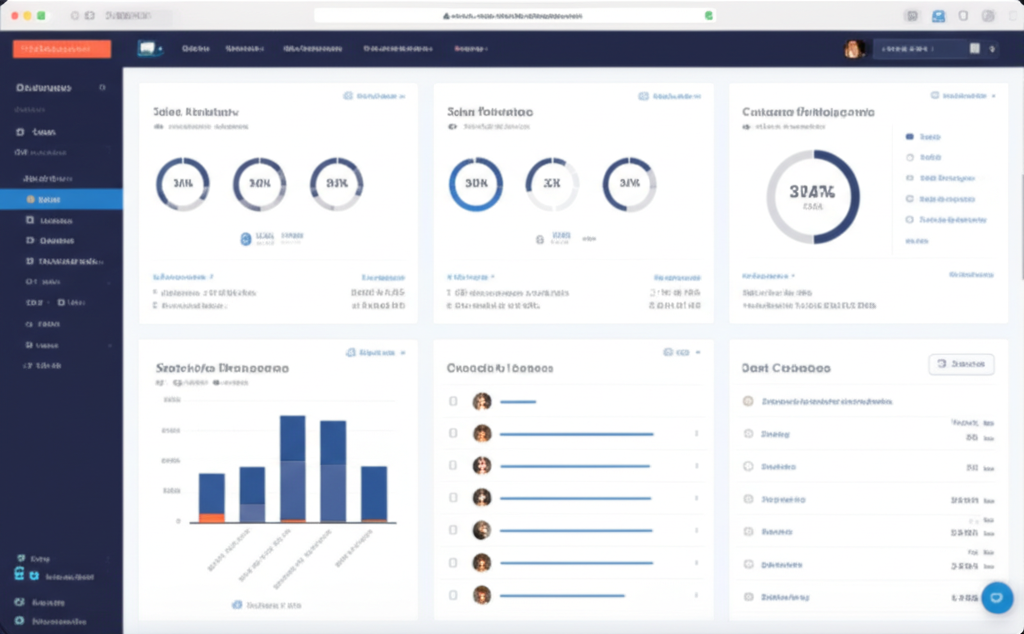Click the icon beside the highlighted sidebar item
This screenshot has height=634, width=1024.
30,199
